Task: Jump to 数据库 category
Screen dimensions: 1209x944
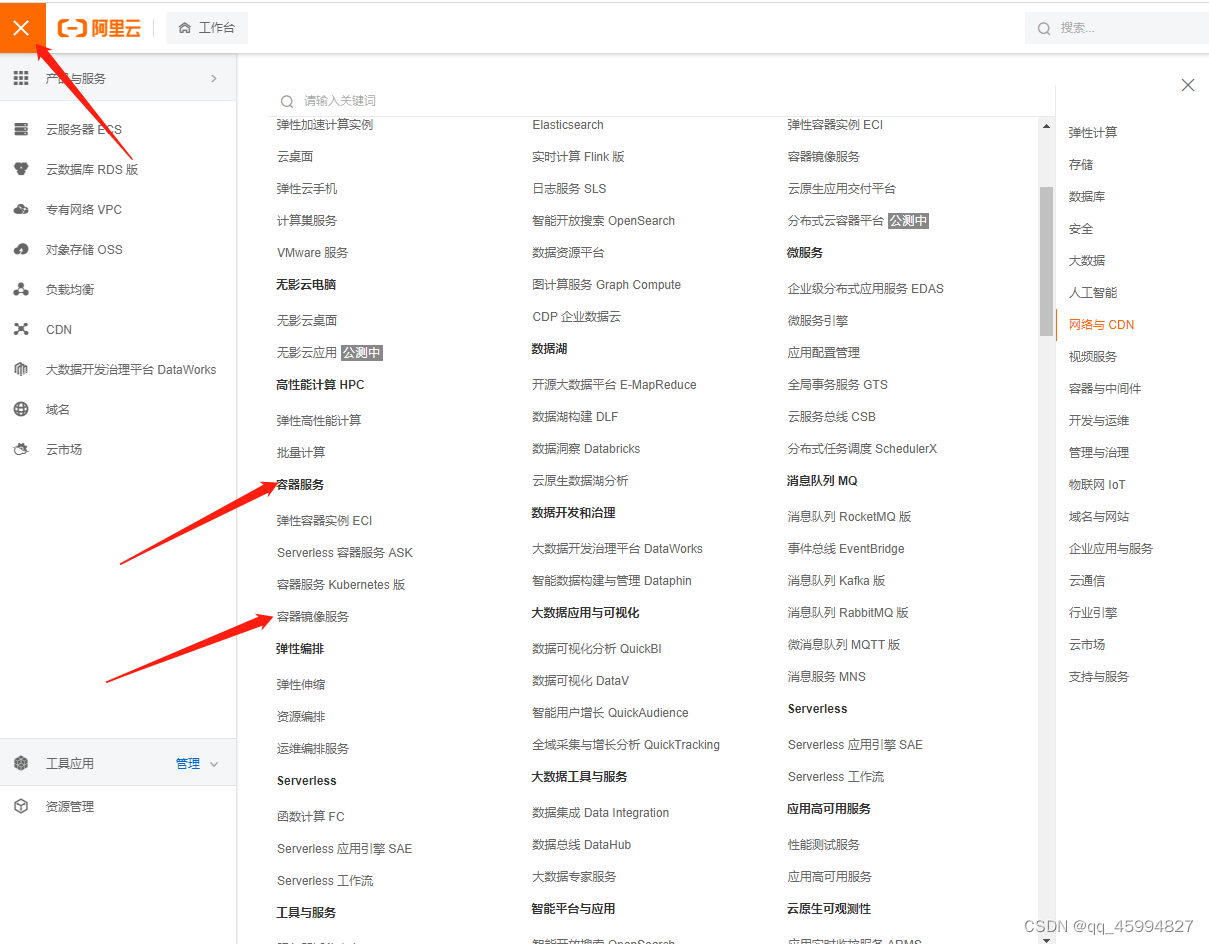Action: (1087, 196)
